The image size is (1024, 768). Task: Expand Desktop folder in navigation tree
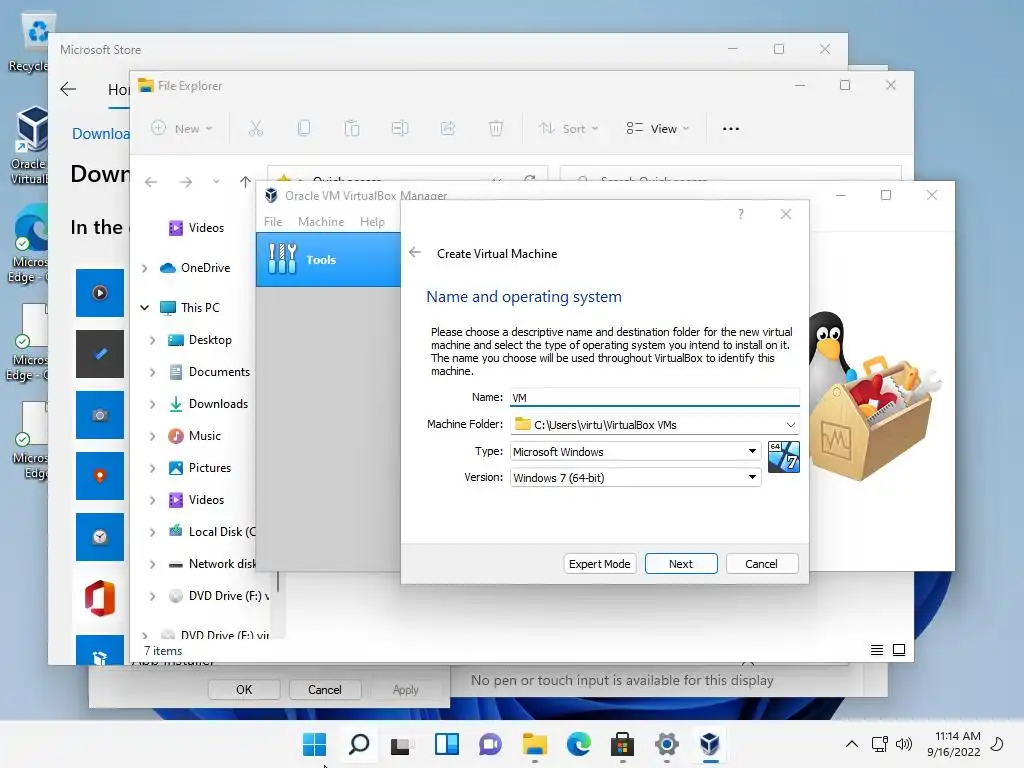[153, 340]
